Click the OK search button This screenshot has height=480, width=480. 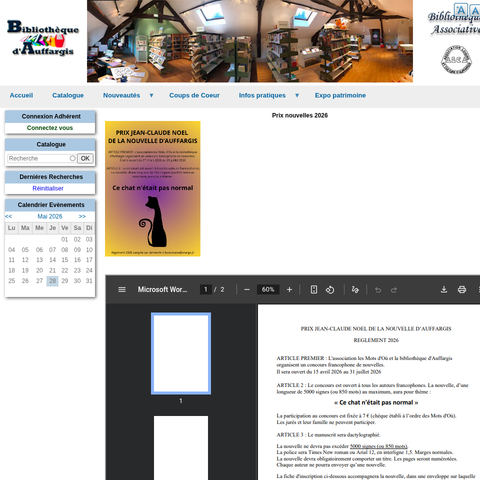point(85,158)
